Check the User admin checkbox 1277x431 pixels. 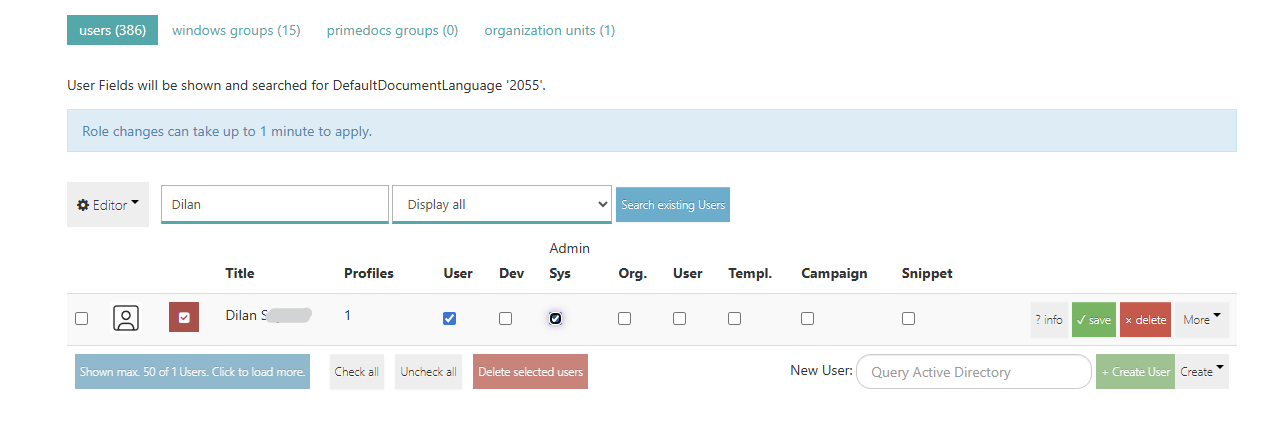(679, 318)
